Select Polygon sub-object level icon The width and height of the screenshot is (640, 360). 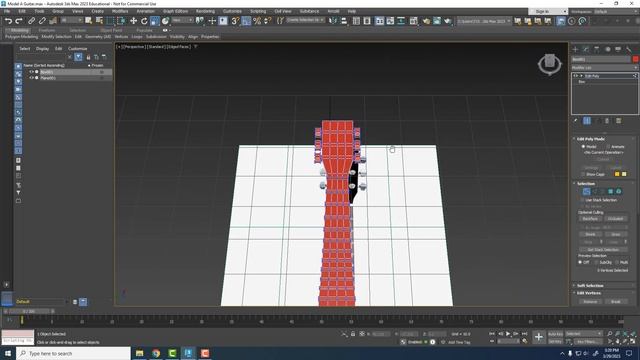611,191
